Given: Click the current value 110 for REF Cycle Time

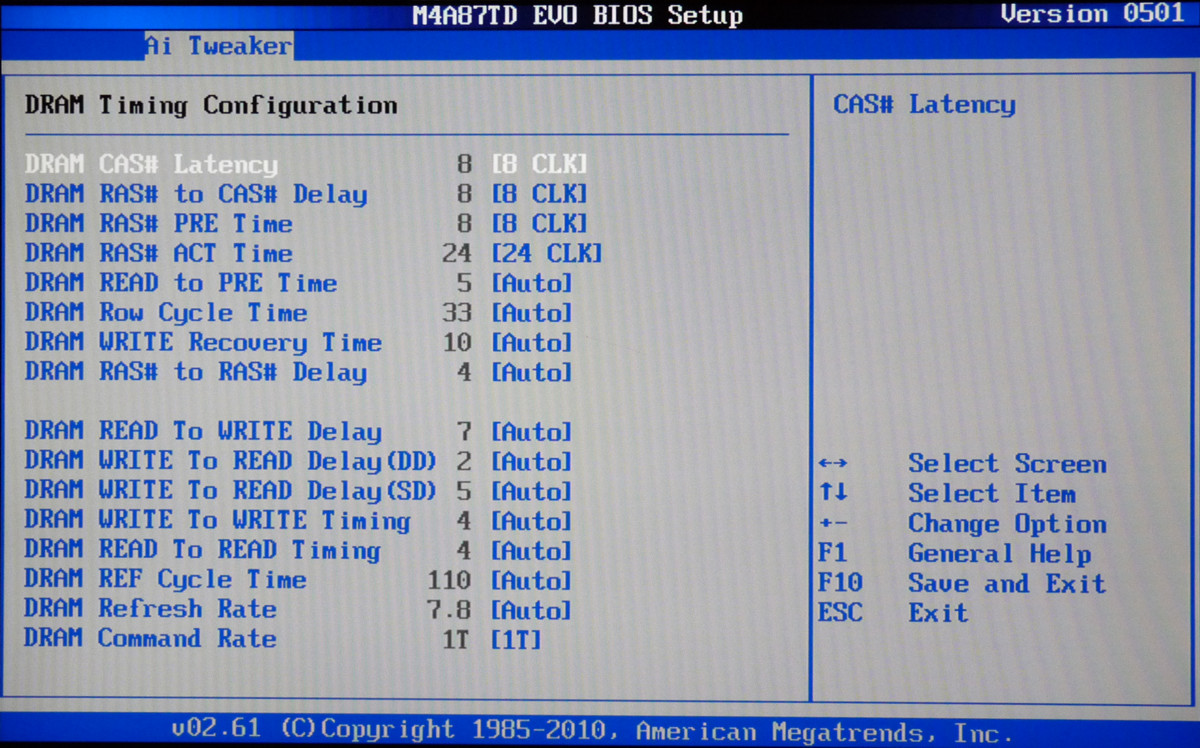Looking at the screenshot, I should click(449, 580).
